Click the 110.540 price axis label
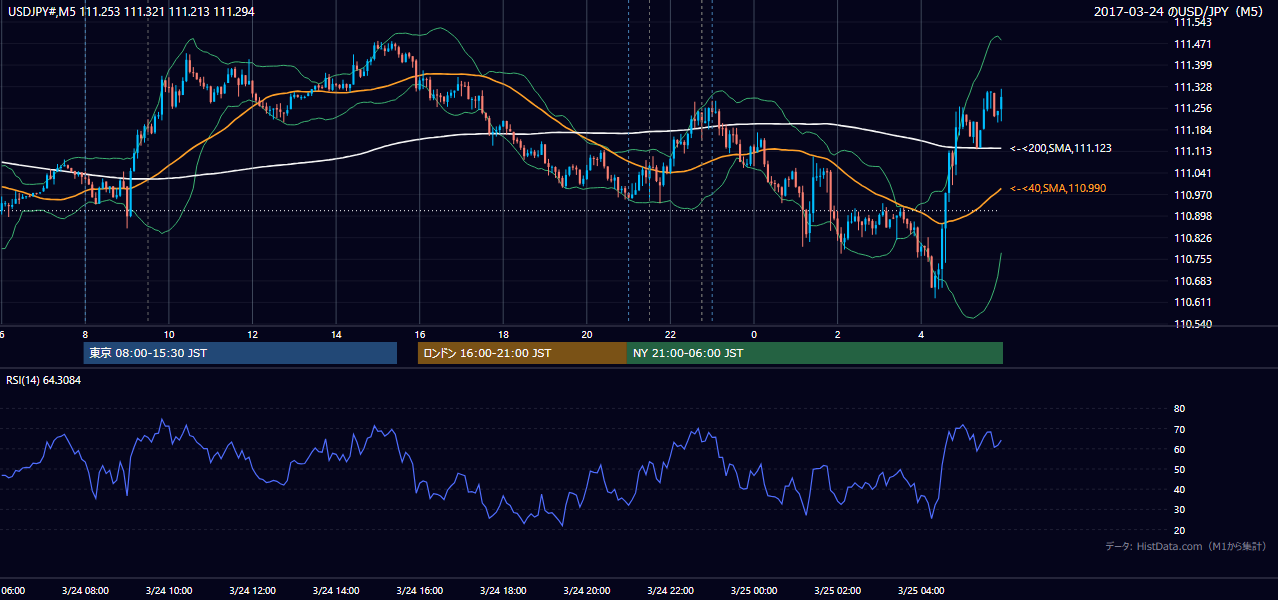This screenshot has height=600, width=1278. (1194, 324)
